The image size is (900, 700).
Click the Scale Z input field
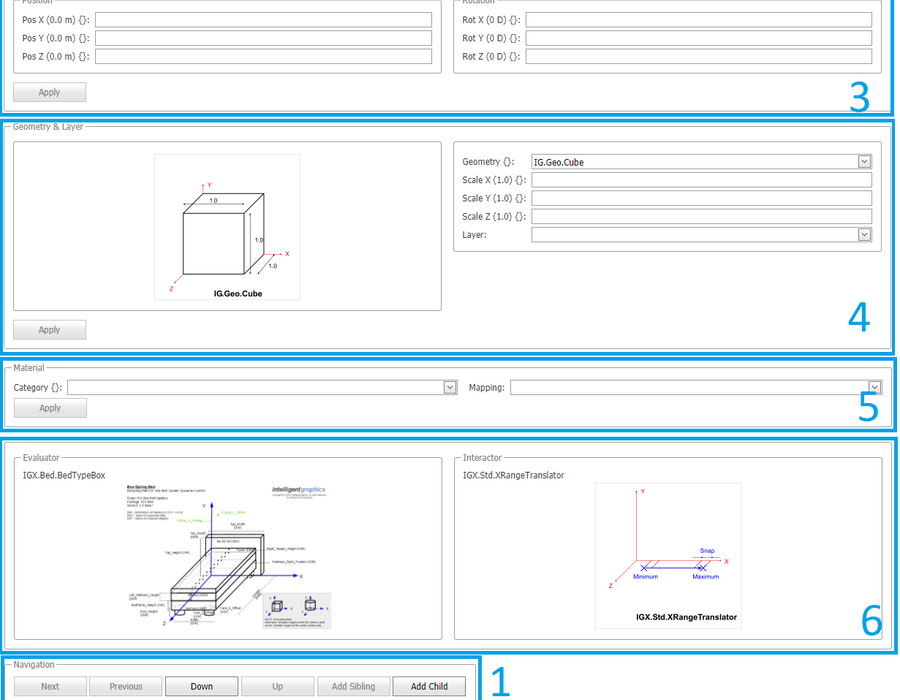[701, 217]
